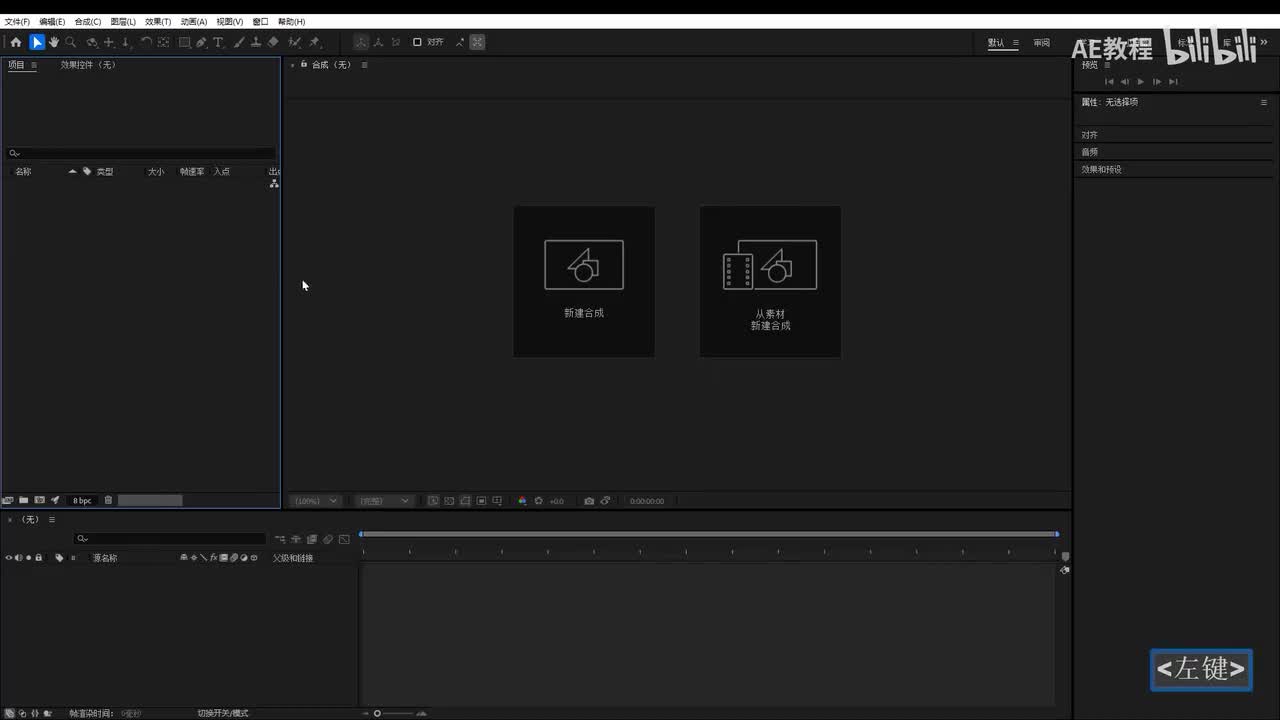Select the Puppet Pin tool
The height and width of the screenshot is (720, 1280).
click(x=314, y=42)
